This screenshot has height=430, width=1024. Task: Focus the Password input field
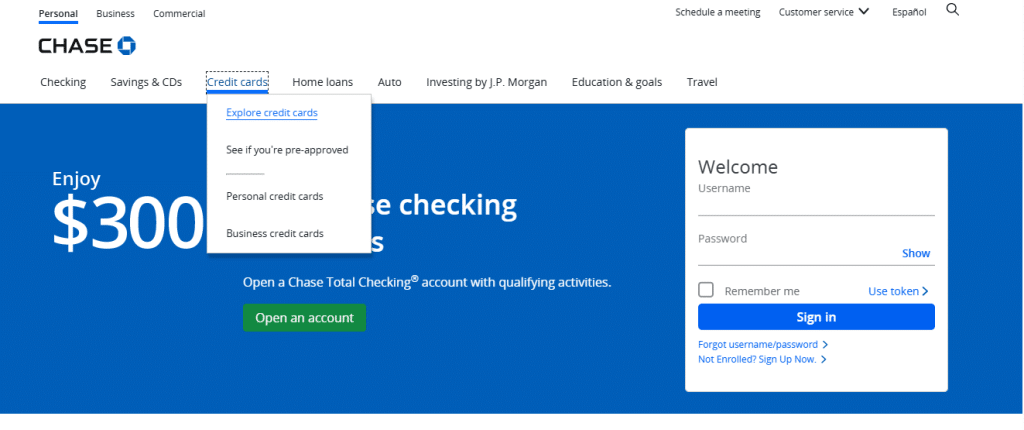[x=798, y=254]
